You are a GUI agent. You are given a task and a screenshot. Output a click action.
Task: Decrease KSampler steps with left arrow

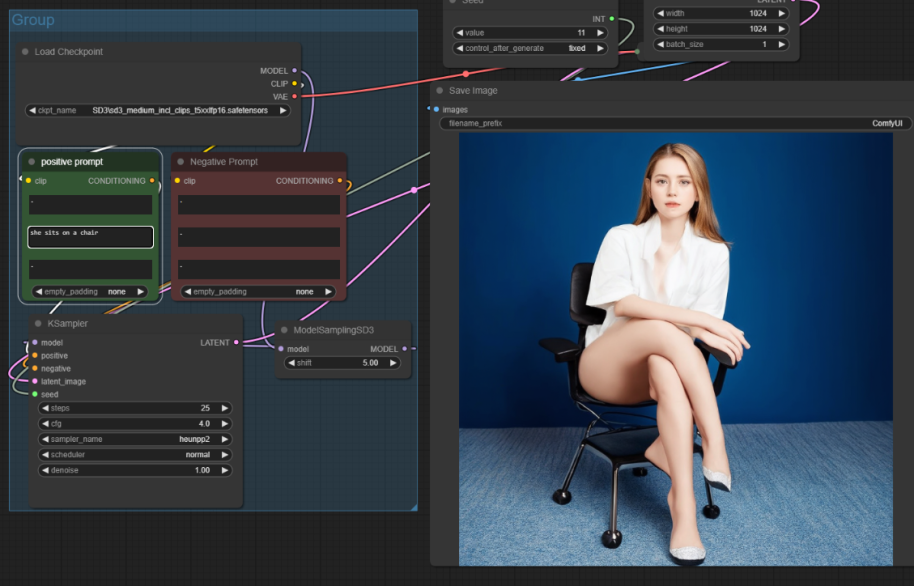coord(45,408)
